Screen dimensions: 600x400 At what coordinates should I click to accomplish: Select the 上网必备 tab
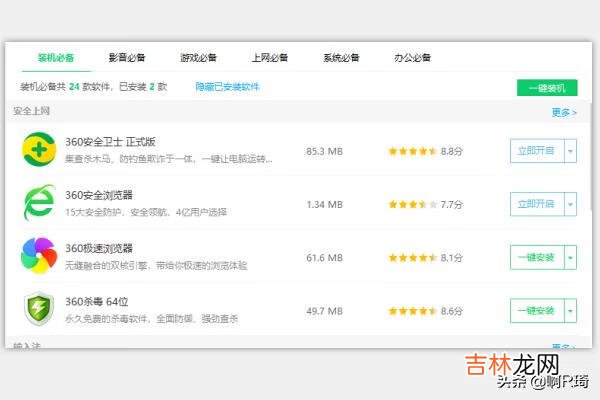270,58
